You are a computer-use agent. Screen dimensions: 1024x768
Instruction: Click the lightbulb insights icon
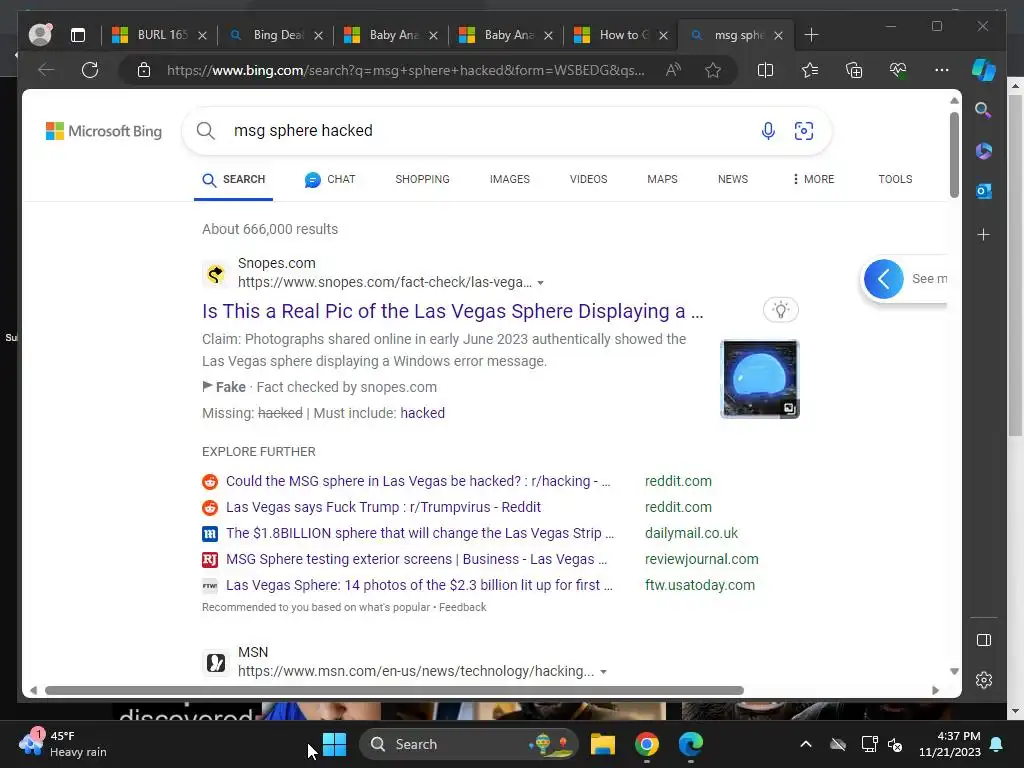[781, 310]
